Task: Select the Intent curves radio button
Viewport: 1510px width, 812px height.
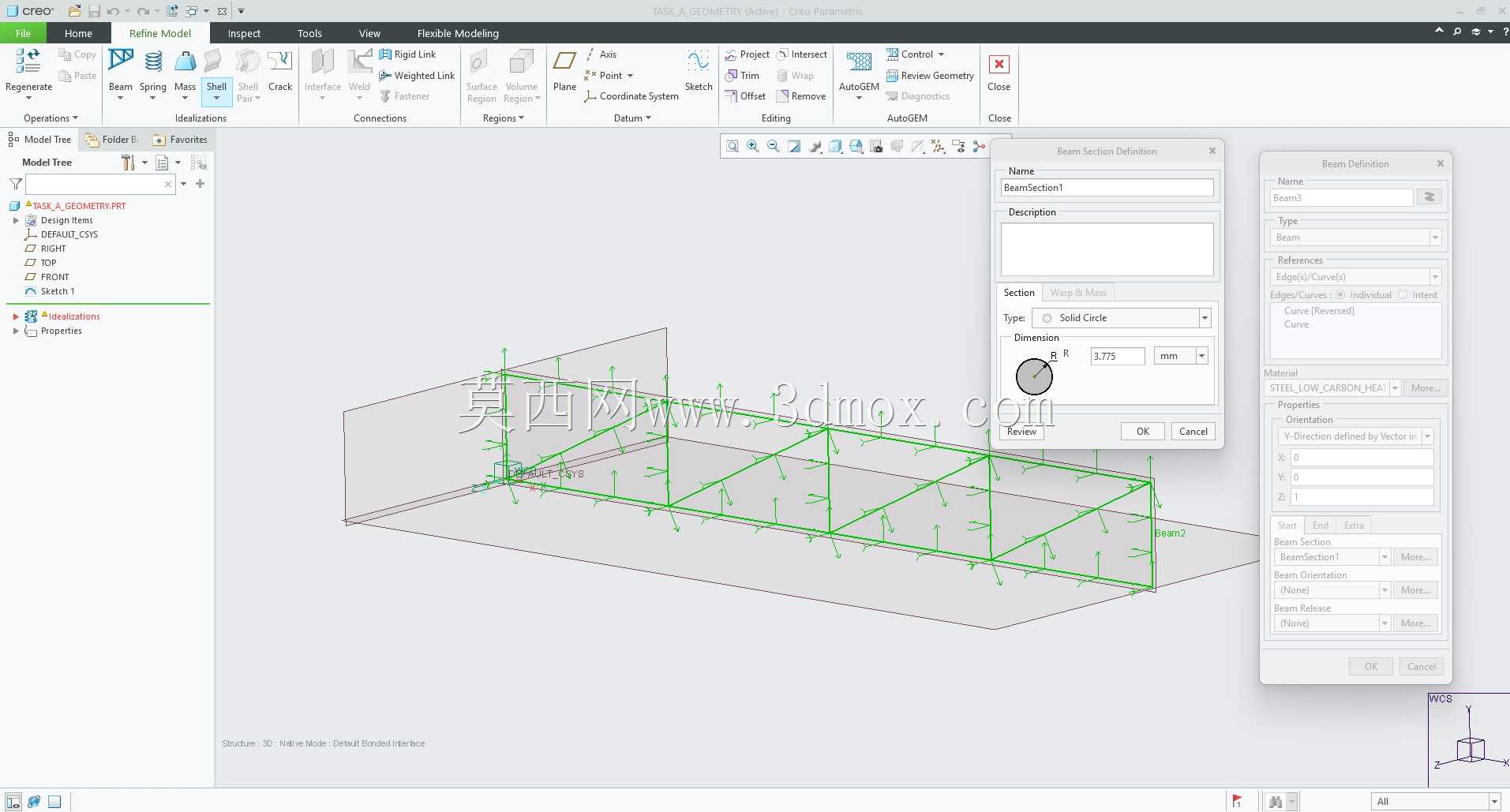Action: point(1403,295)
